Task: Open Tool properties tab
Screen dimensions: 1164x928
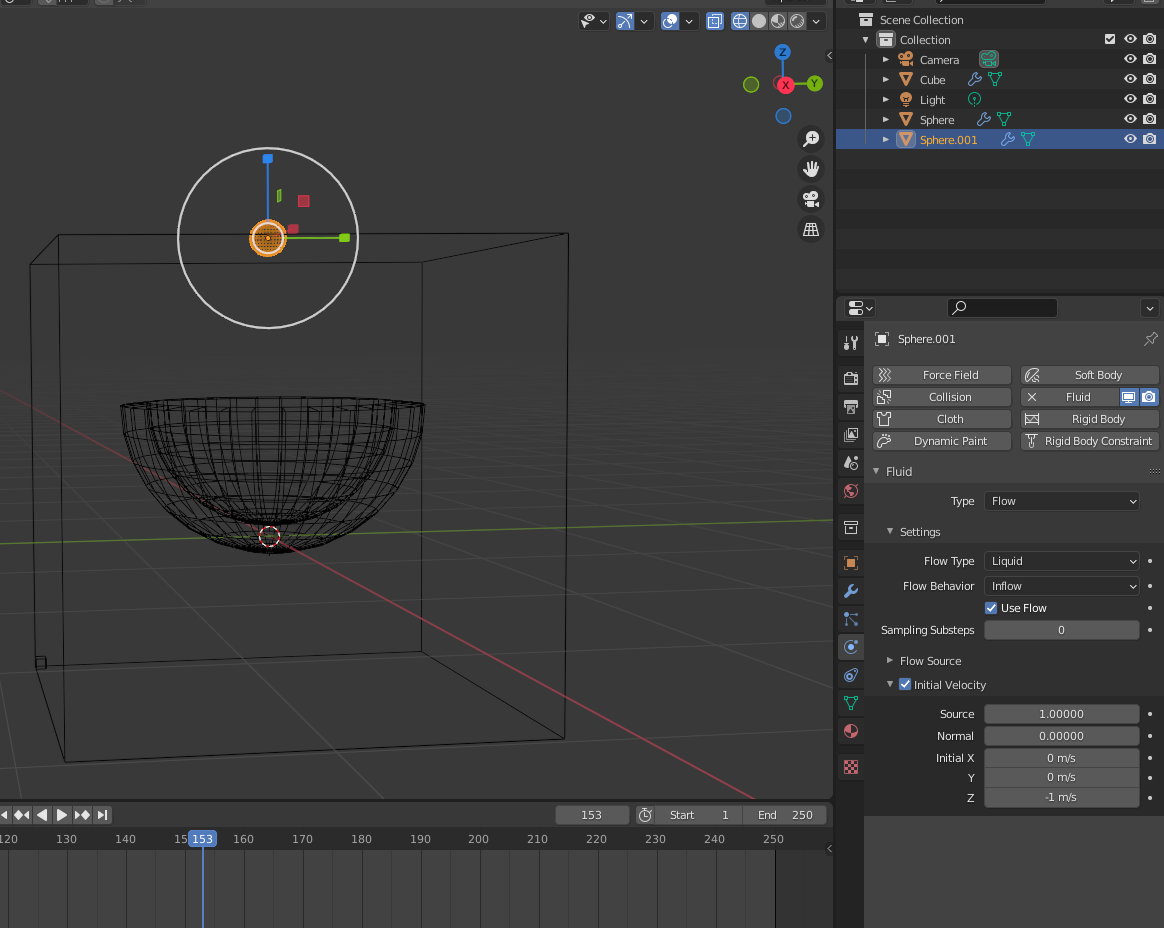Action: coord(851,342)
